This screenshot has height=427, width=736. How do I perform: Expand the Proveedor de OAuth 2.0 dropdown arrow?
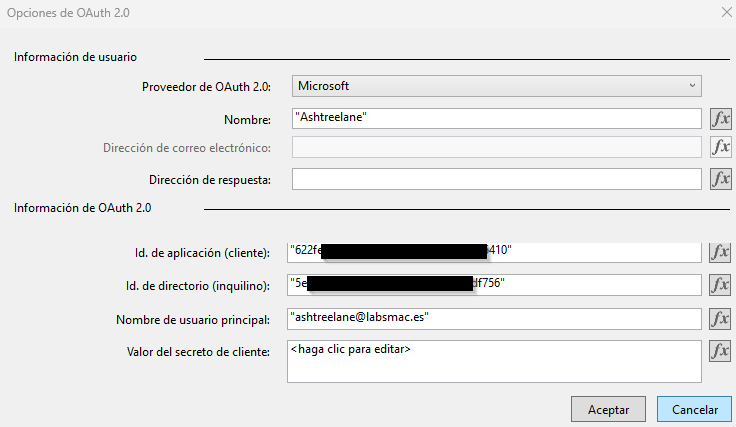click(x=692, y=86)
